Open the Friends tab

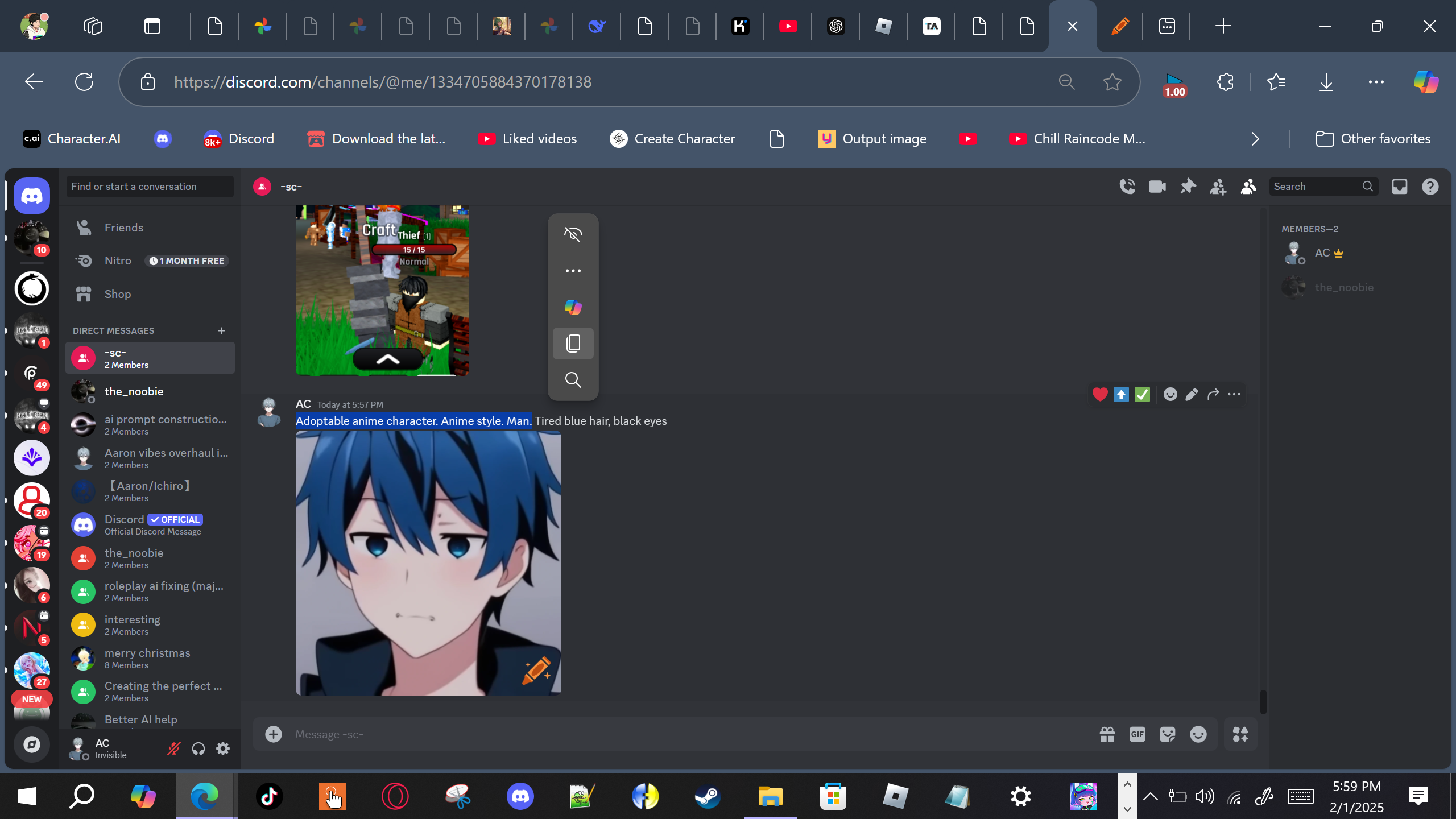(123, 227)
